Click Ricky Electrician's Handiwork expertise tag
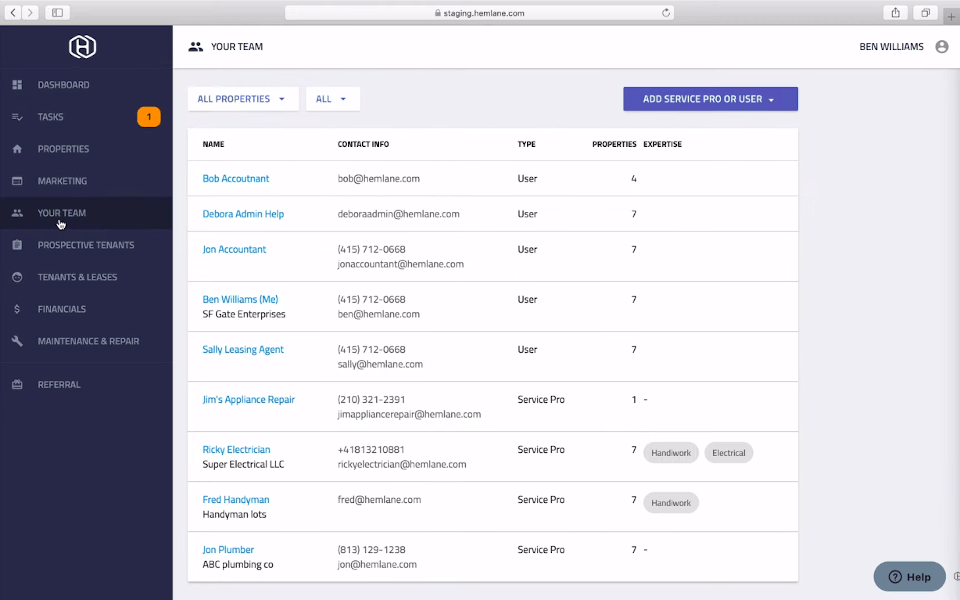This screenshot has width=960, height=600. pyautogui.click(x=671, y=453)
